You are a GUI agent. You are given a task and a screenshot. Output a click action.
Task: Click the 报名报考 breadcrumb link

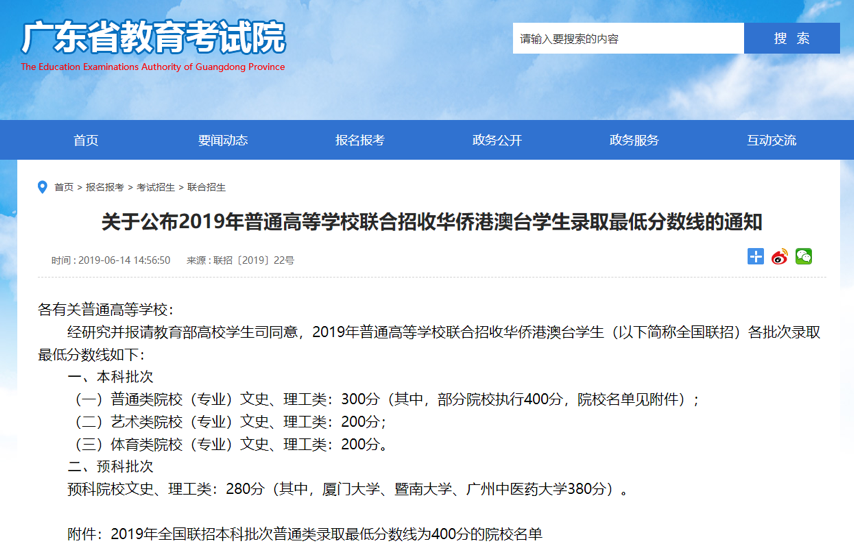(x=105, y=187)
